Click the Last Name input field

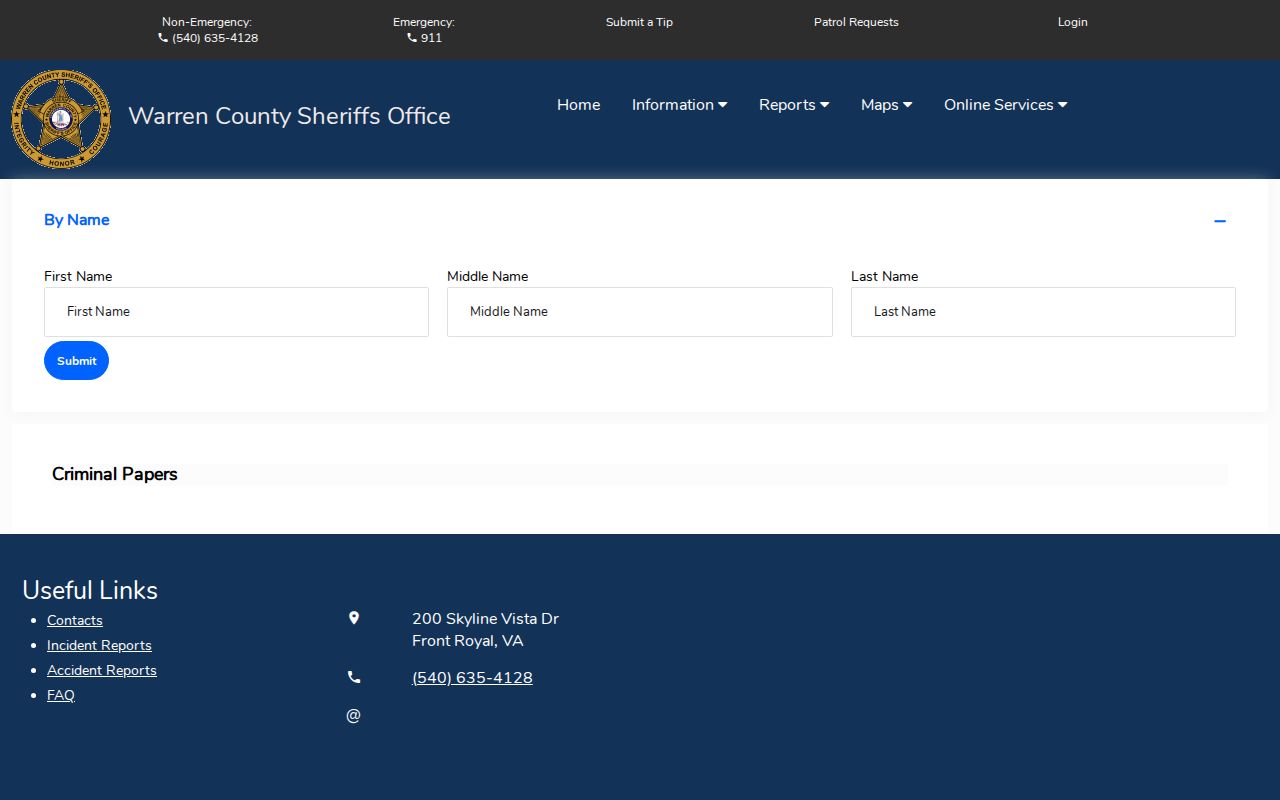pos(1043,312)
